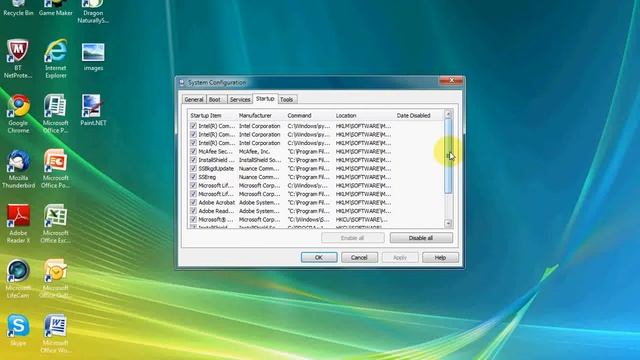The height and width of the screenshot is (360, 640).
Task: Open the Tools tab
Action: tap(287, 100)
